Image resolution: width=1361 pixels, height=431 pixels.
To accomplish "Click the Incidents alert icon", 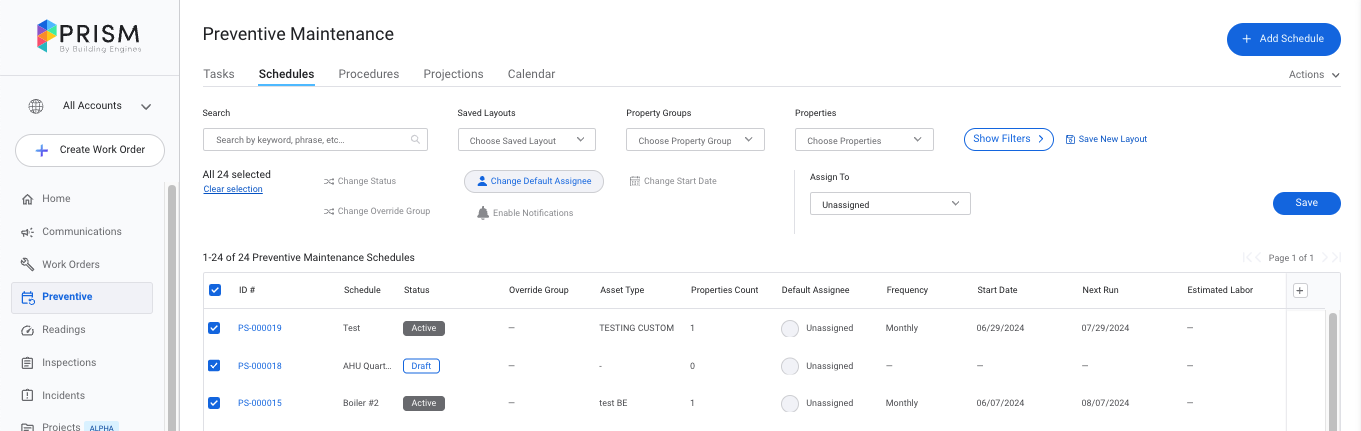I will point(28,396).
